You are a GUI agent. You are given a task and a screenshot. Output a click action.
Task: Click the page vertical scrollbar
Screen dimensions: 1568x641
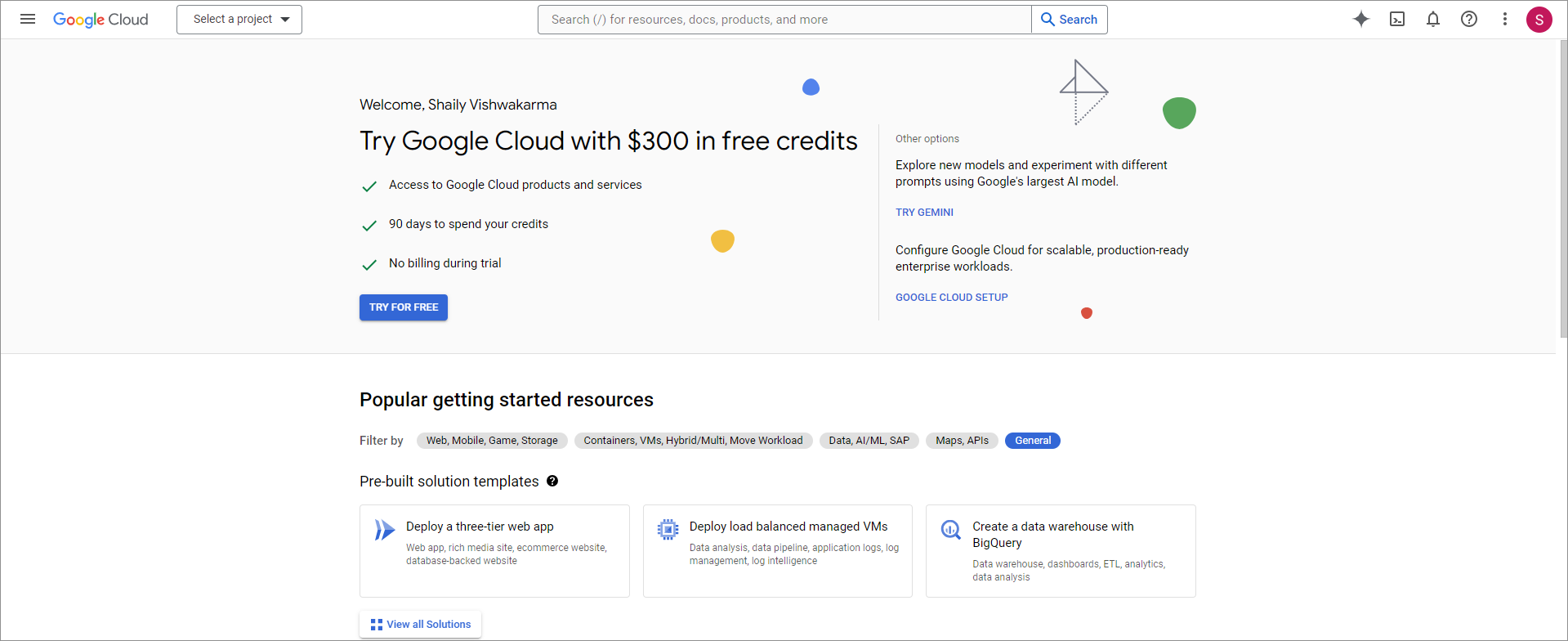[1563, 188]
